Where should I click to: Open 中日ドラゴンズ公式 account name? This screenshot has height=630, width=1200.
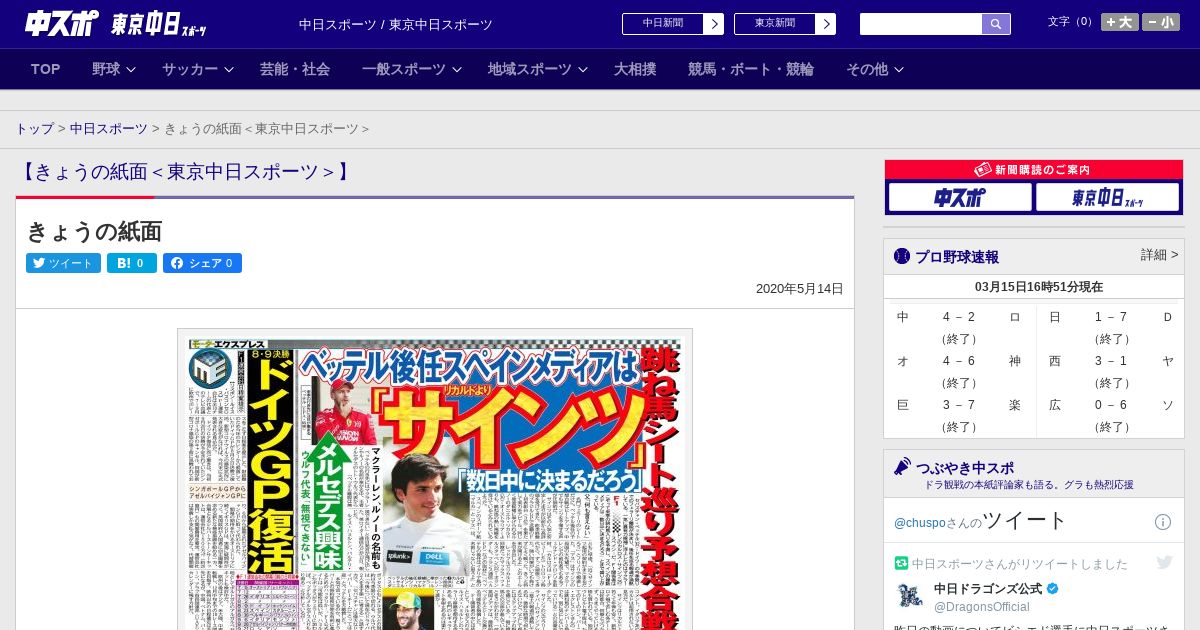pyautogui.click(x=988, y=589)
